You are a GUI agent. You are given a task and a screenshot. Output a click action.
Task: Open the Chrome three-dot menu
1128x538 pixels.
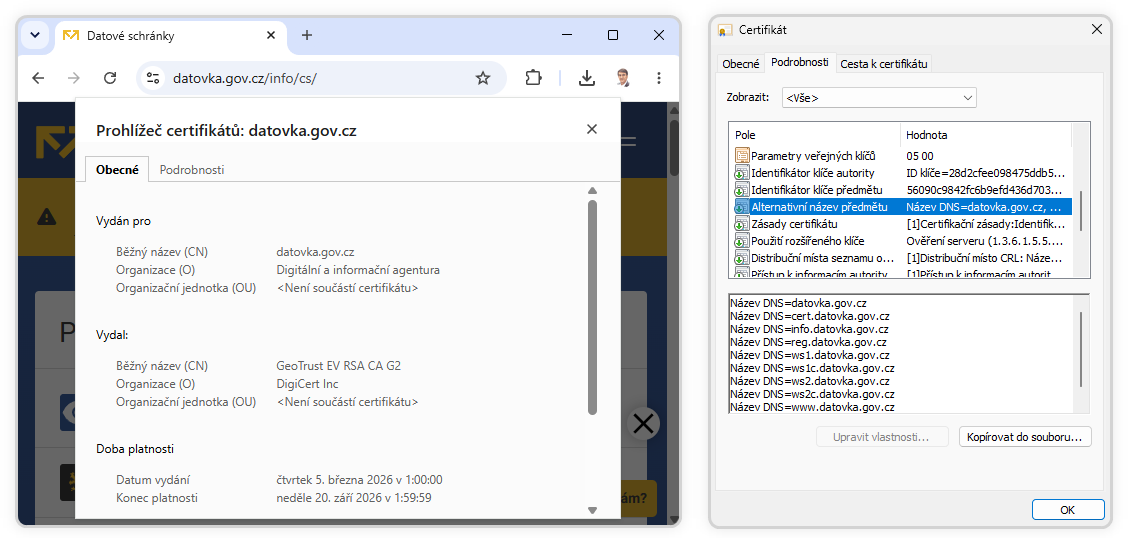pos(659,78)
